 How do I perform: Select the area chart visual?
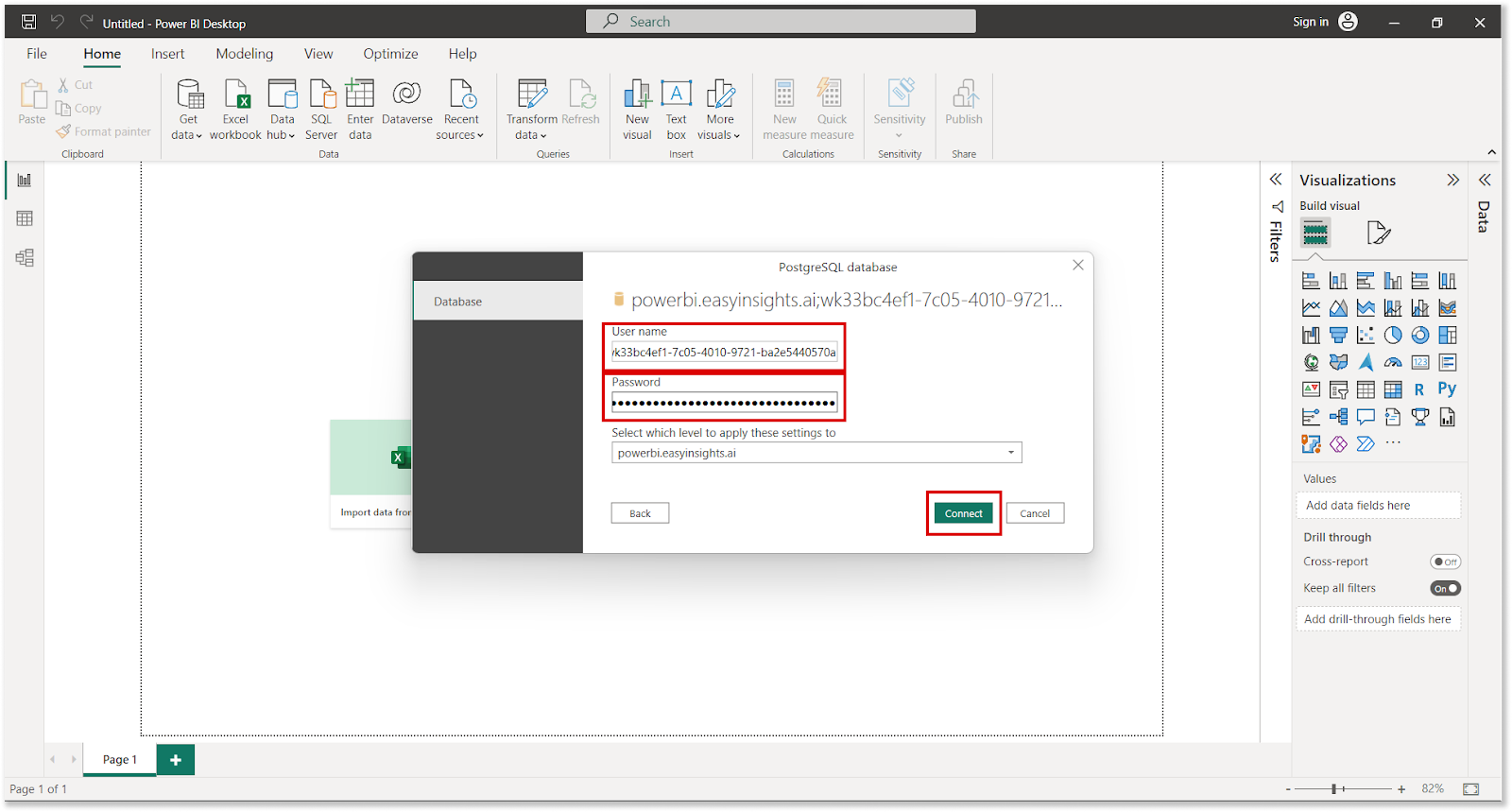[x=1338, y=308]
